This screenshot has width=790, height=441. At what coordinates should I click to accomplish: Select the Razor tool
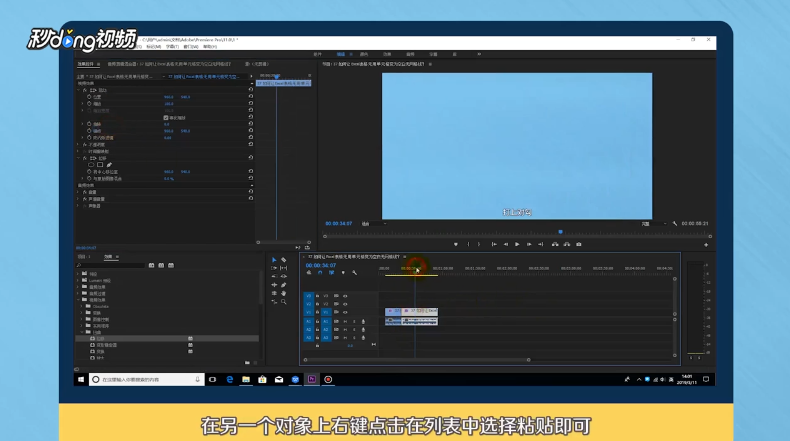[284, 260]
